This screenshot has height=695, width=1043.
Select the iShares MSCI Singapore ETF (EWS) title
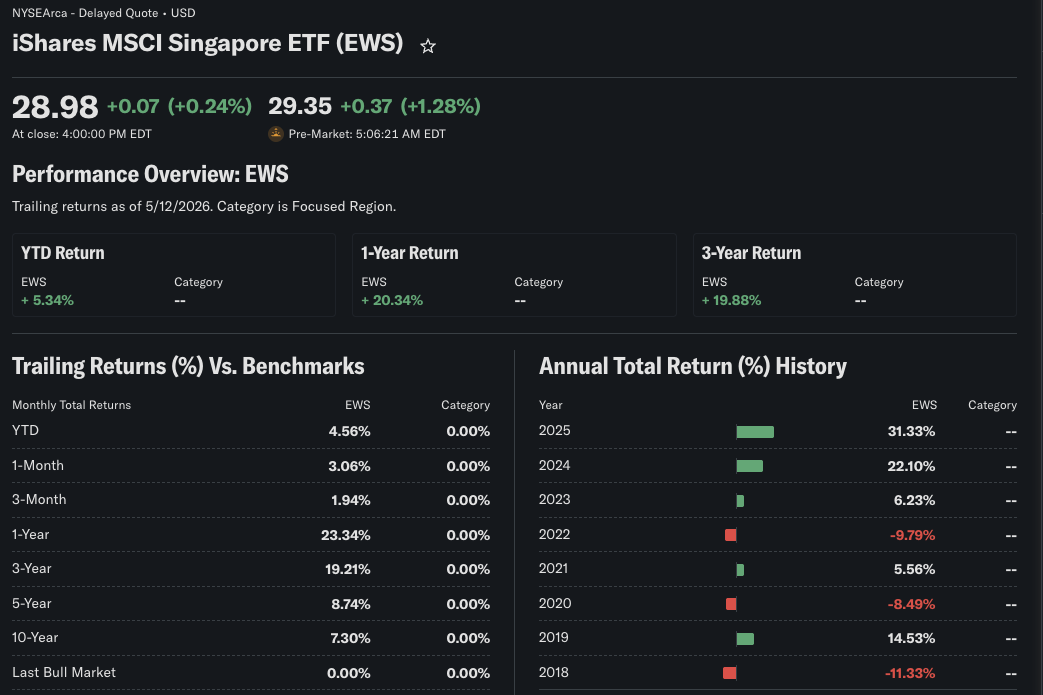[x=208, y=43]
